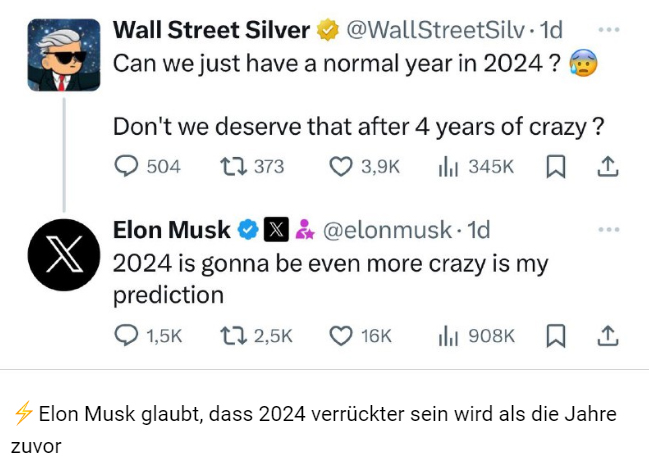Bookmark the Wall Street Silver tweet

coord(556,166)
